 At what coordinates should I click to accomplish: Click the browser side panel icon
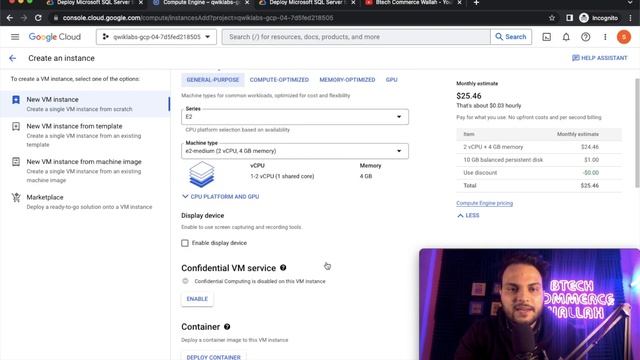(569, 18)
